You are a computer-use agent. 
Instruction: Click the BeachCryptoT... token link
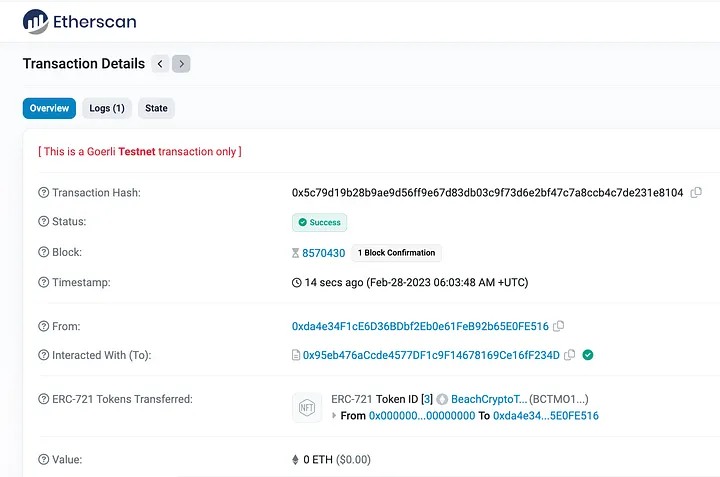tap(488, 399)
